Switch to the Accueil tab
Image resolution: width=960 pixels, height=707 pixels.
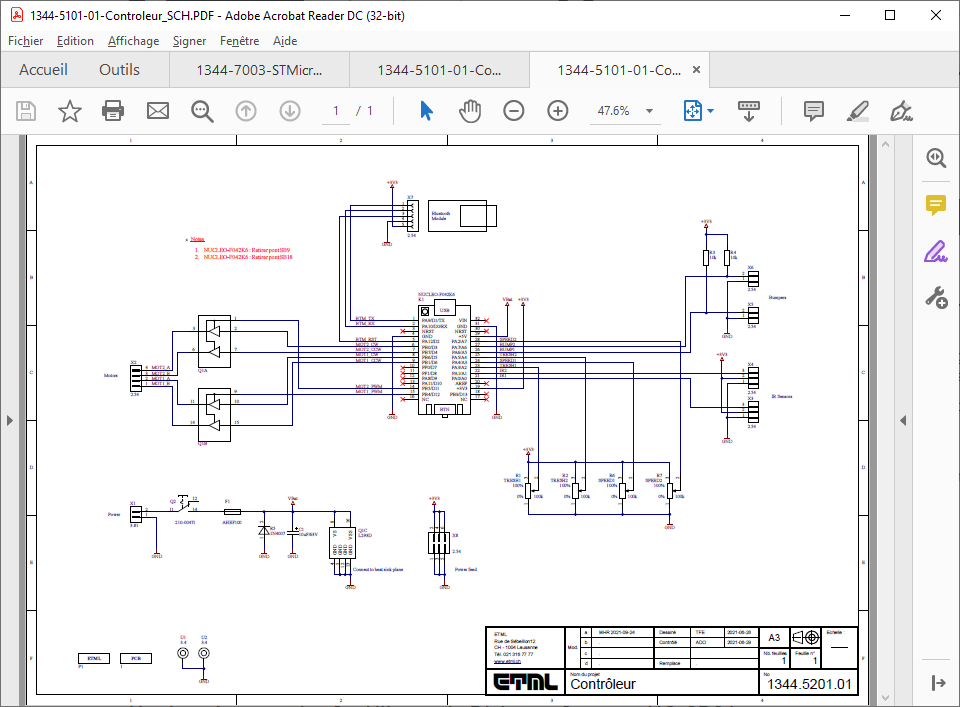43,70
